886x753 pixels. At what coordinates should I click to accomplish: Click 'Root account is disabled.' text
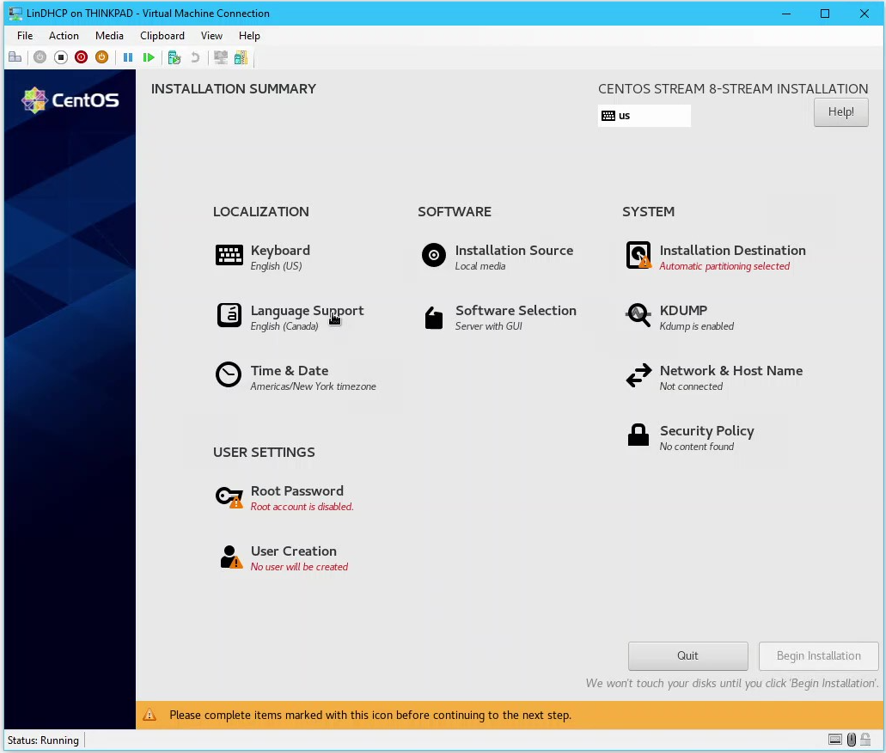pos(302,507)
